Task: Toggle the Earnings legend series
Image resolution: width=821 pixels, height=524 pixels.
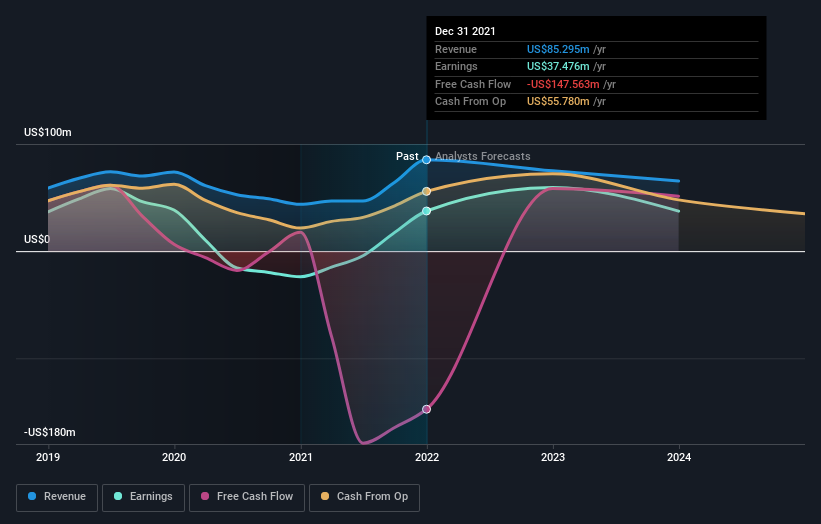Action: pos(143,497)
